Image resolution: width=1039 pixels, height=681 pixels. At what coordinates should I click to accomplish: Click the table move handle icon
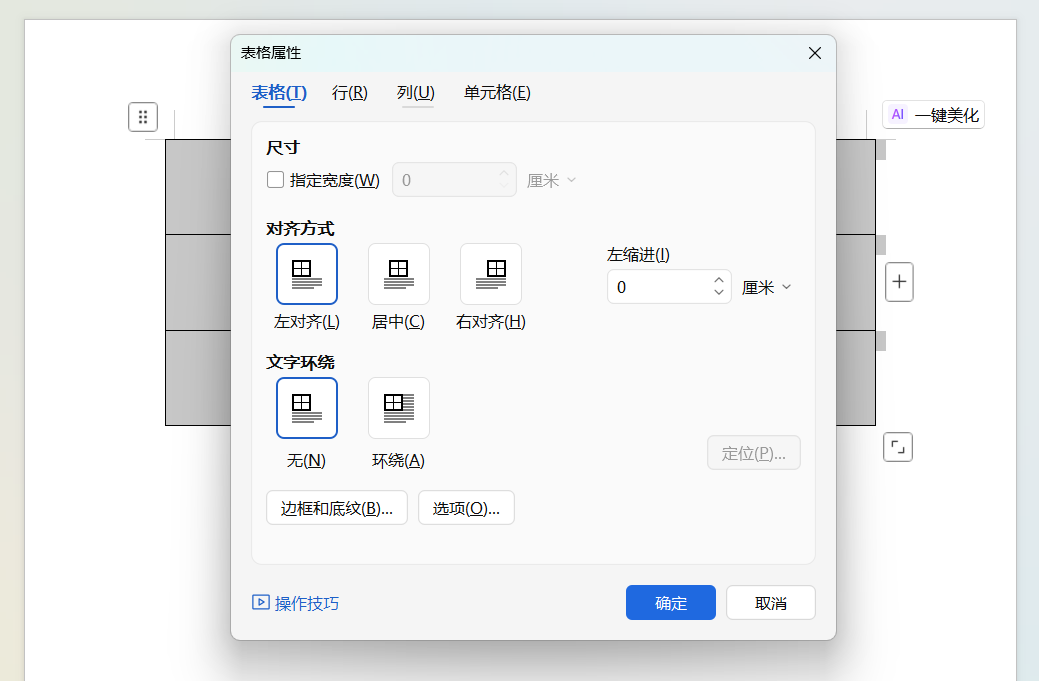(x=142, y=116)
